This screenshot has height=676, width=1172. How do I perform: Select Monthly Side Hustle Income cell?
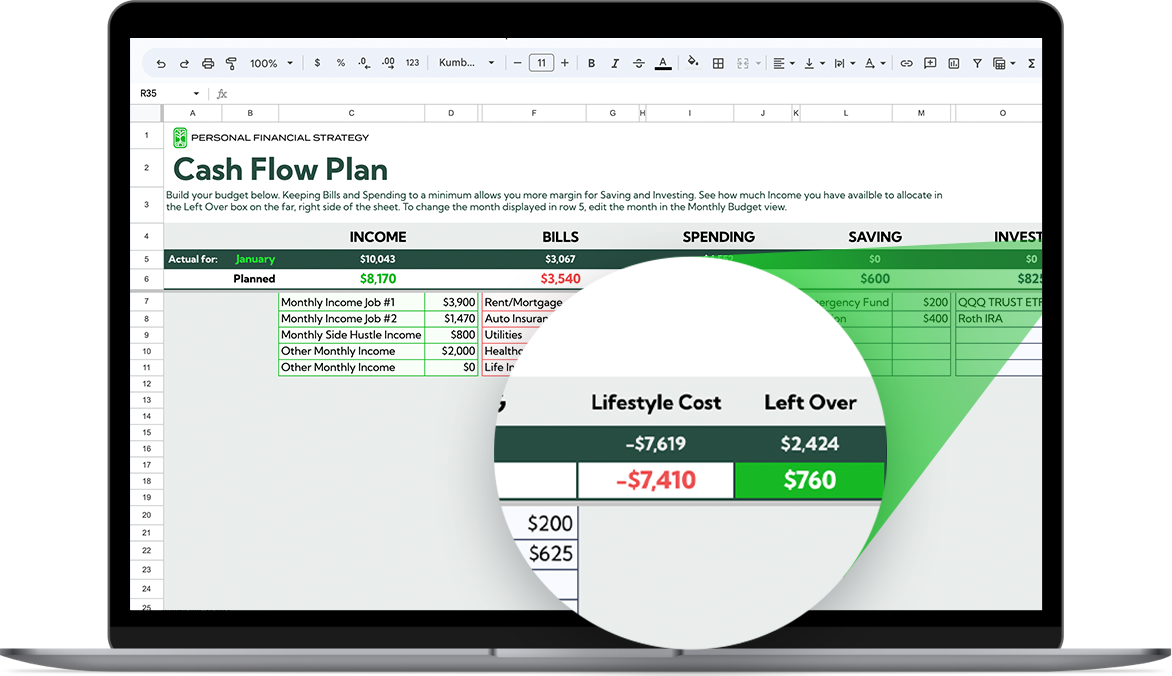(x=351, y=335)
